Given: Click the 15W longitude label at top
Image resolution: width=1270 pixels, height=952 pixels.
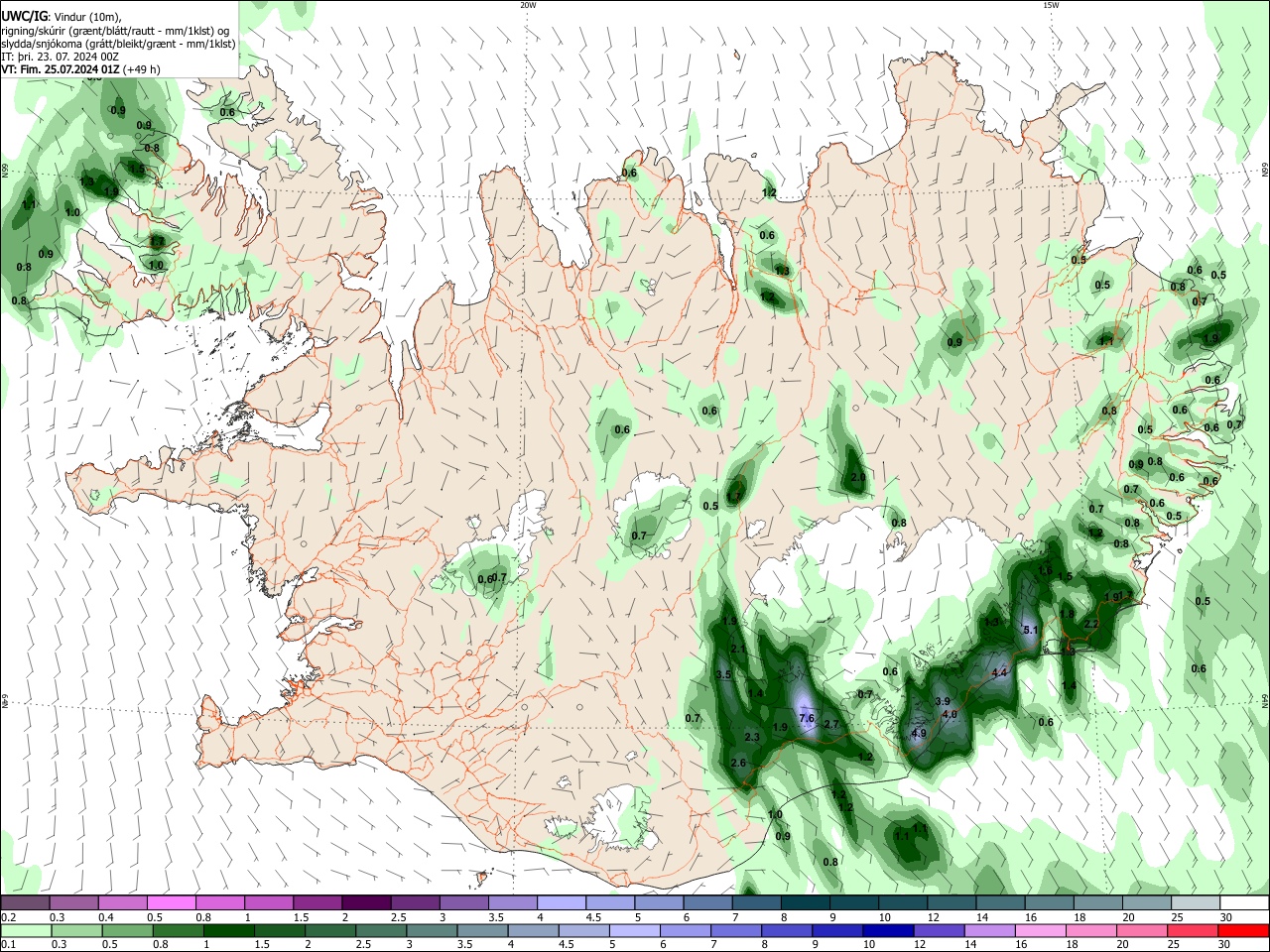Looking at the screenshot, I should coord(1051,5).
